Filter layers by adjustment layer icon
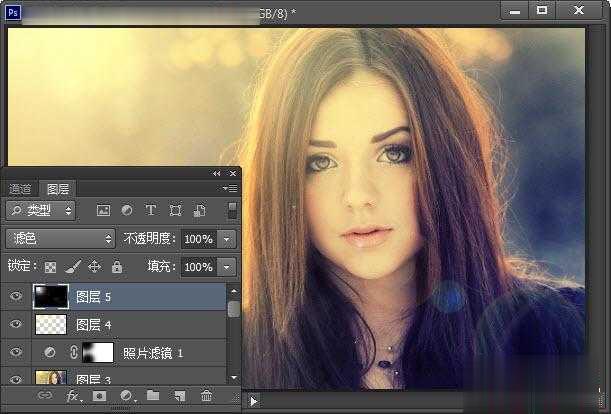Image resolution: width=611 pixels, height=414 pixels. [127, 211]
